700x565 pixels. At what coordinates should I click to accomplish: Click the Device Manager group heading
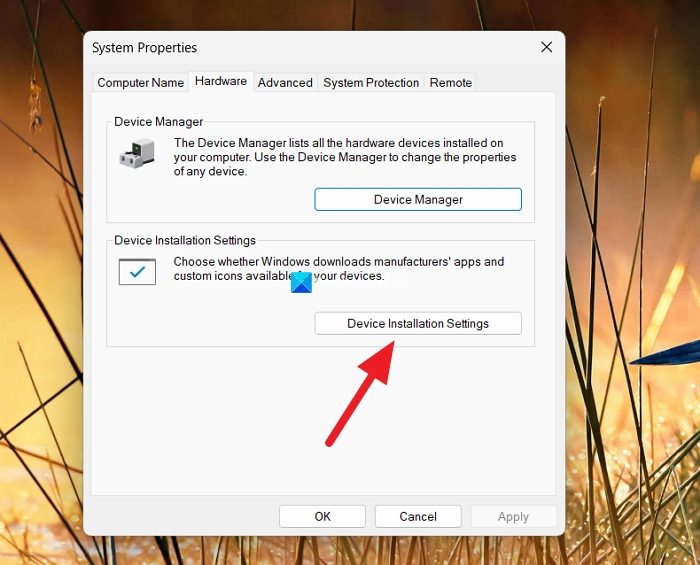[158, 122]
